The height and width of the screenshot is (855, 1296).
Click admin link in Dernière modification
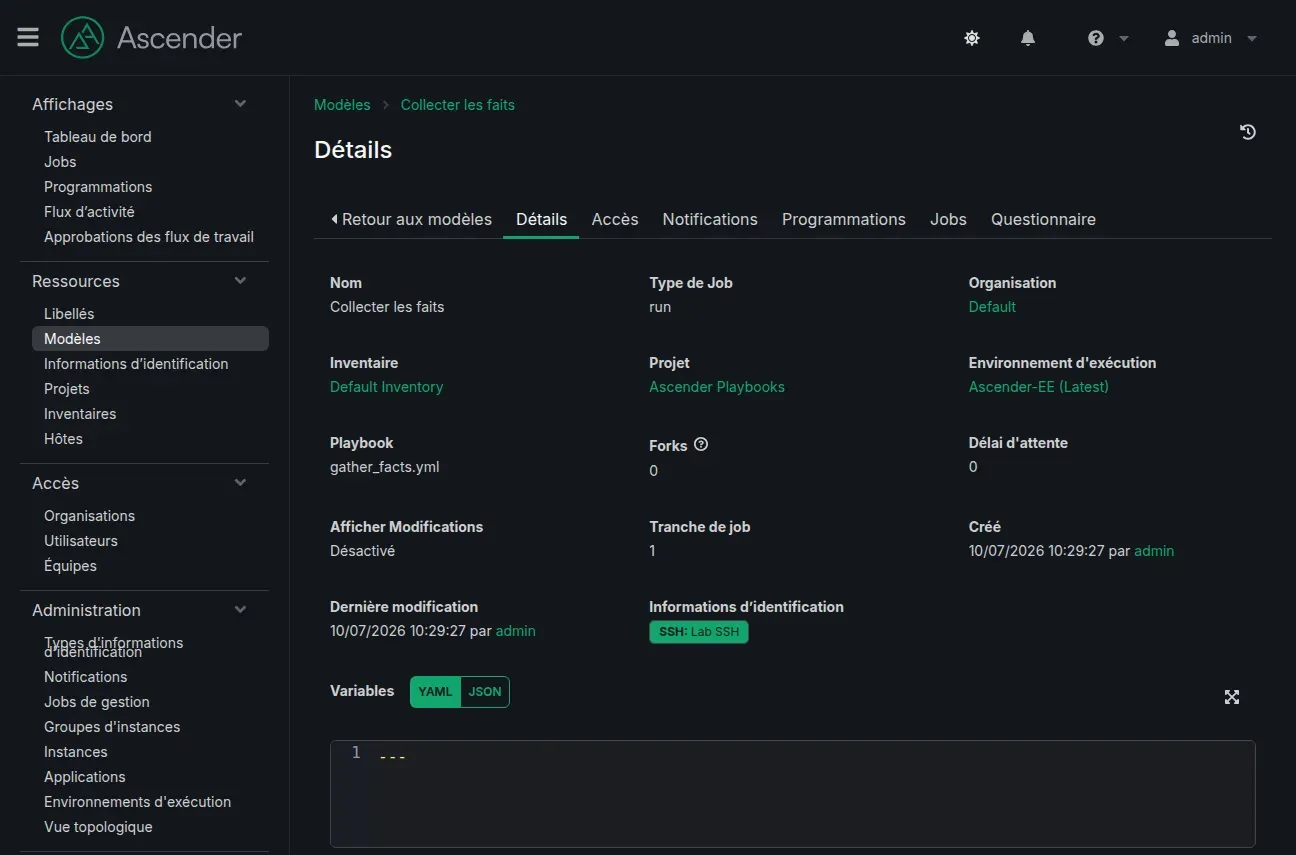coord(515,631)
